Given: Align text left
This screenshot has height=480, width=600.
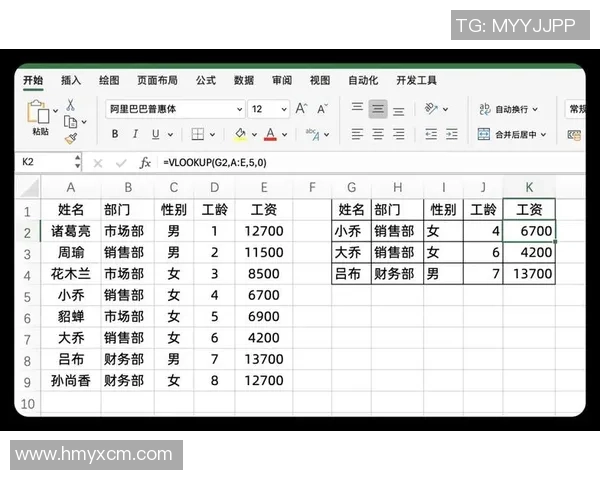Looking at the screenshot, I should point(357,134).
